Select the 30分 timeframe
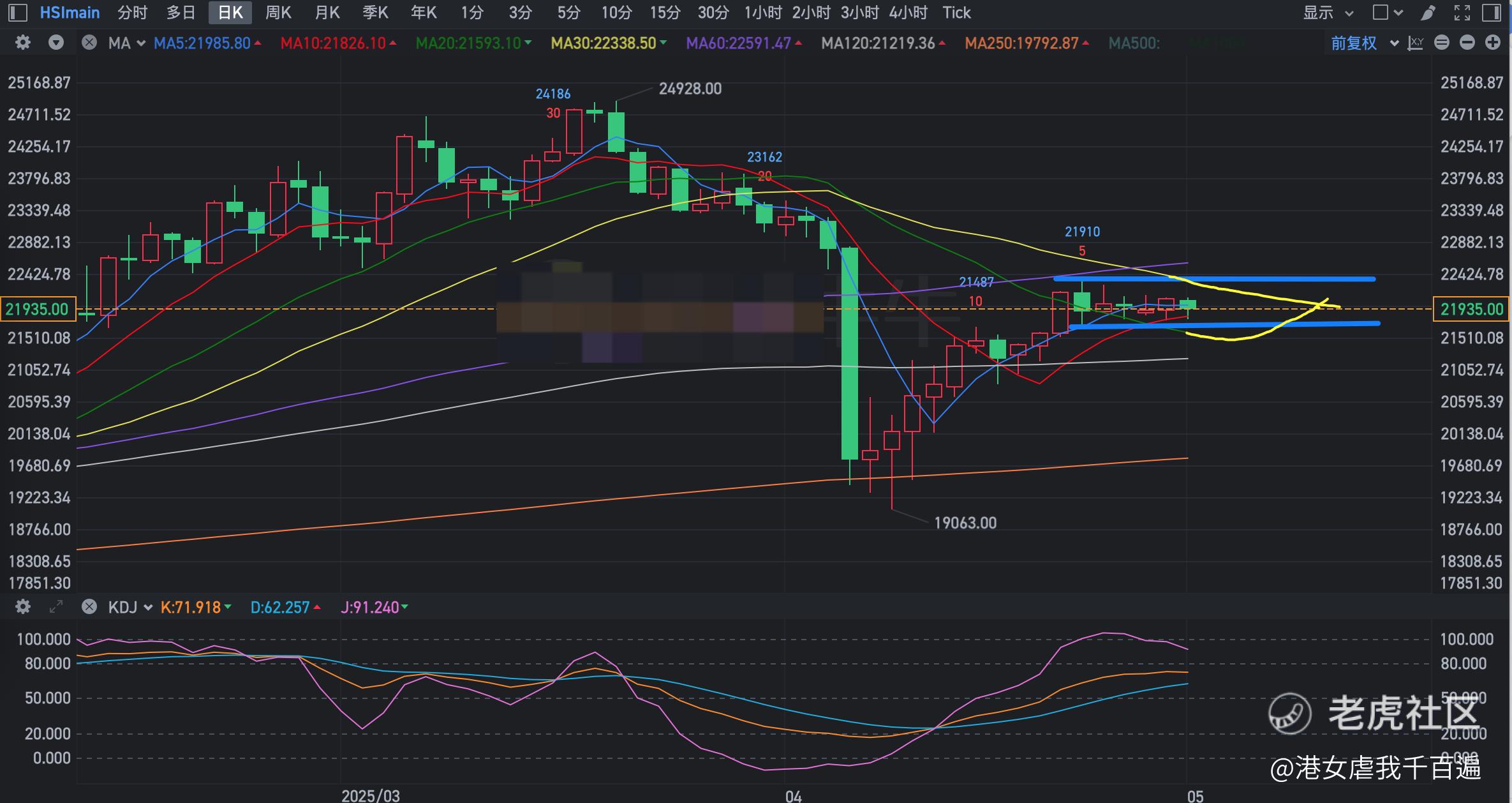 pyautogui.click(x=713, y=13)
